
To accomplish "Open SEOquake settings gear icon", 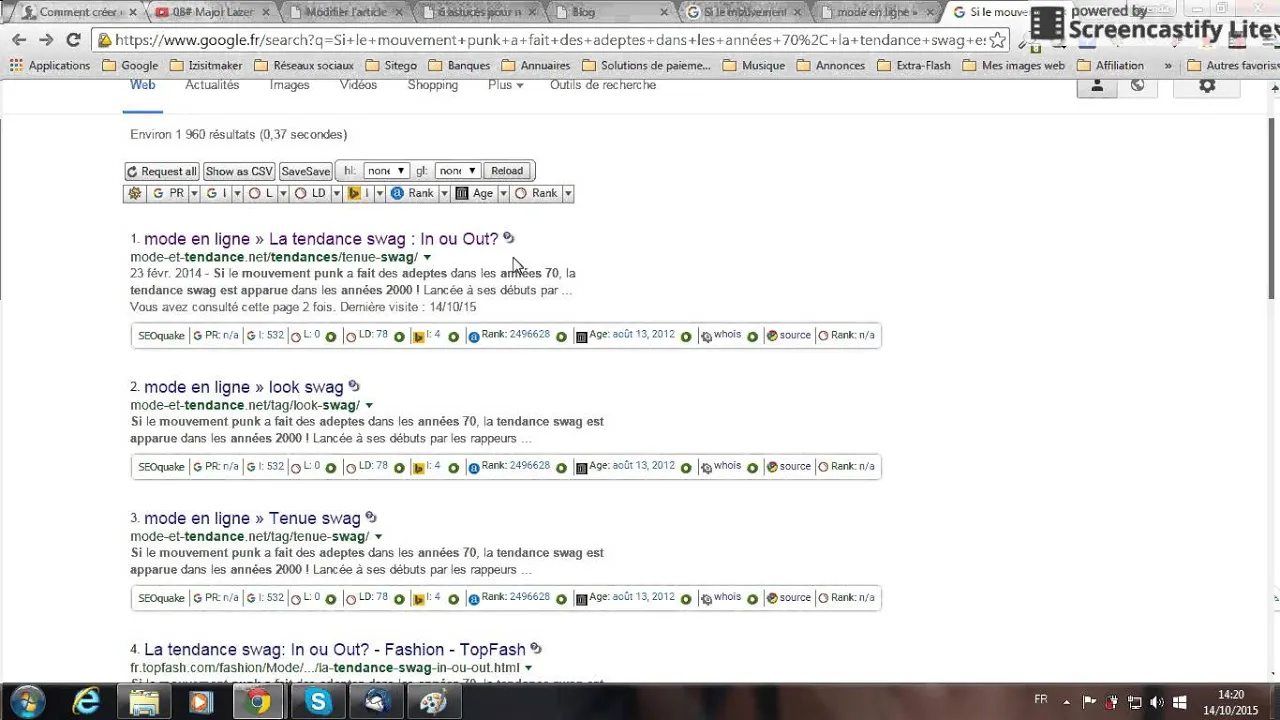I will (x=135, y=194).
